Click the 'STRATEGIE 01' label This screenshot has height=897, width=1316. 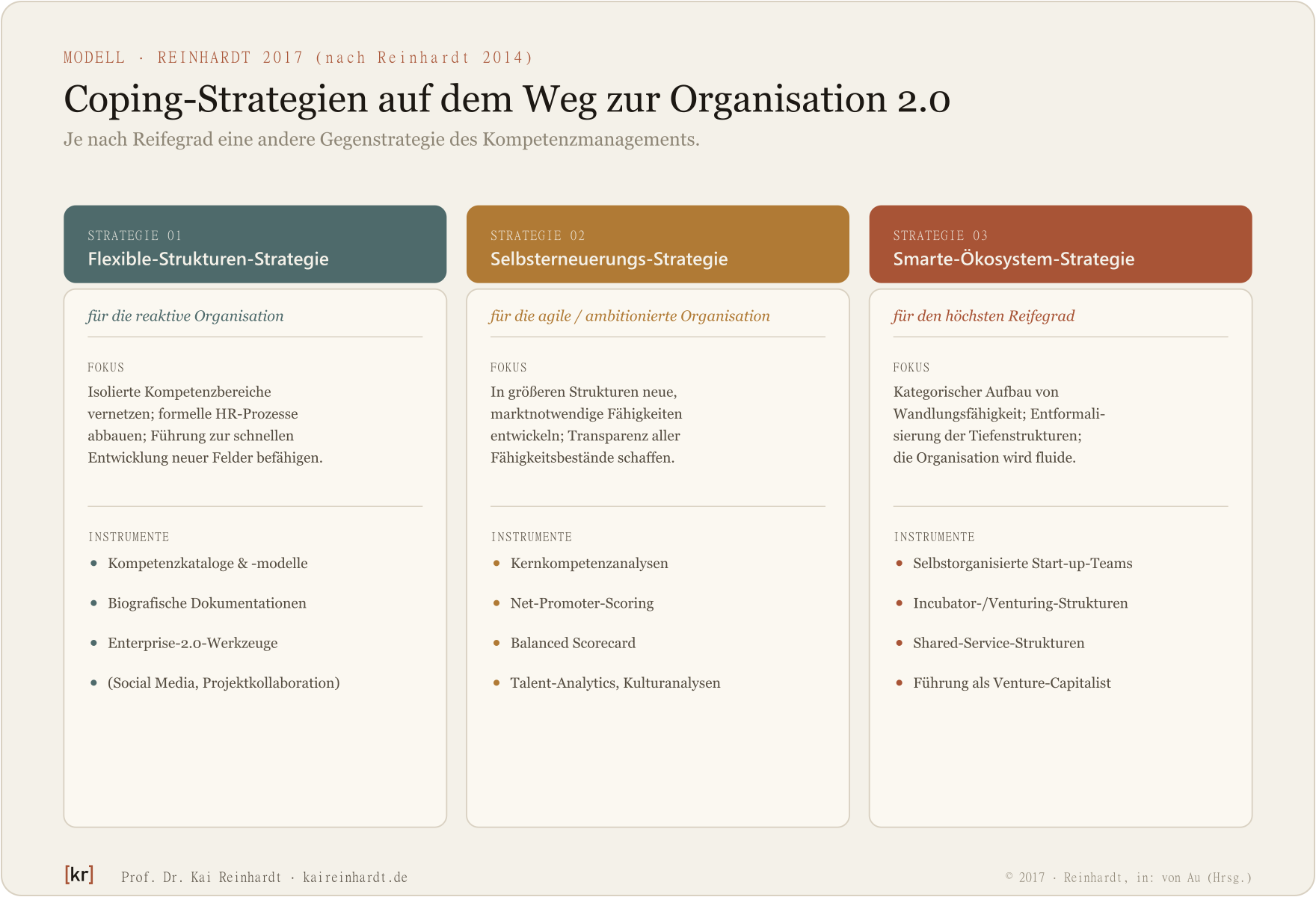click(x=135, y=236)
